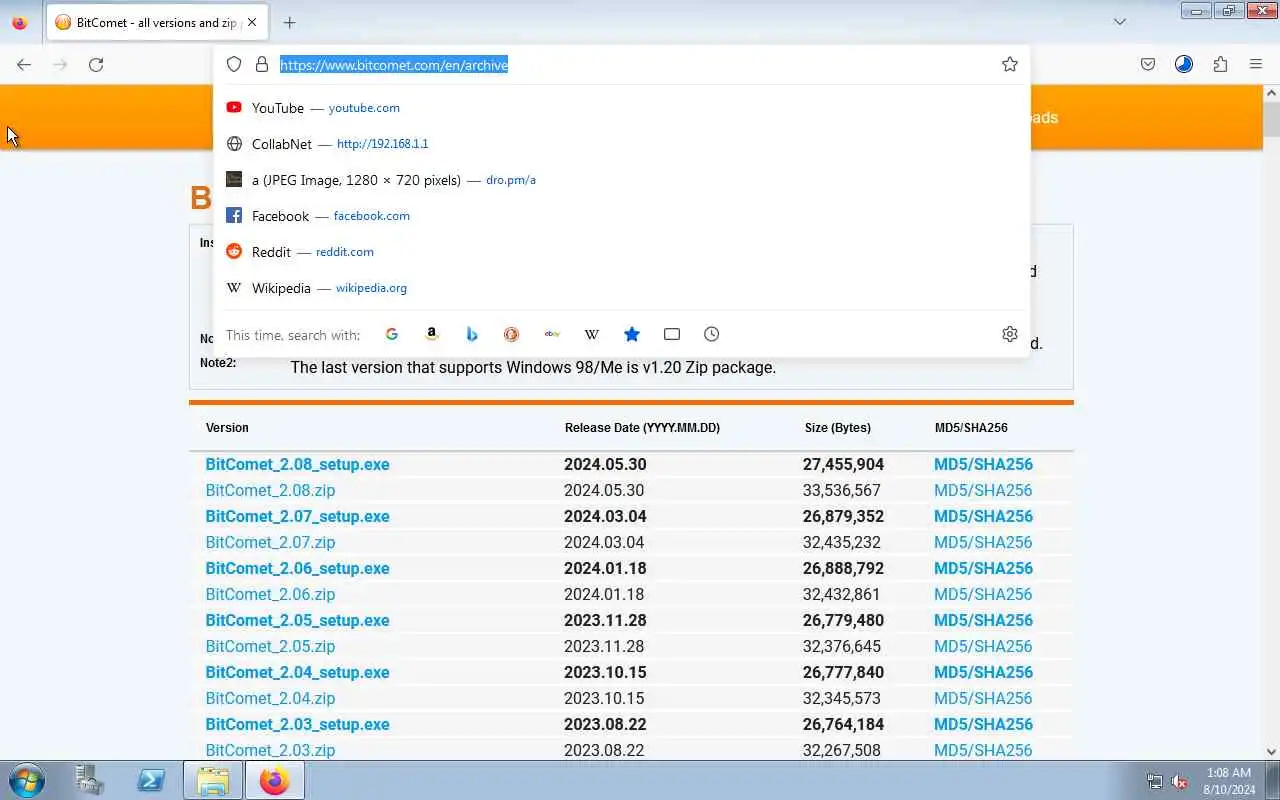
Task: Open File Explorer from taskbar
Action: click(x=213, y=780)
